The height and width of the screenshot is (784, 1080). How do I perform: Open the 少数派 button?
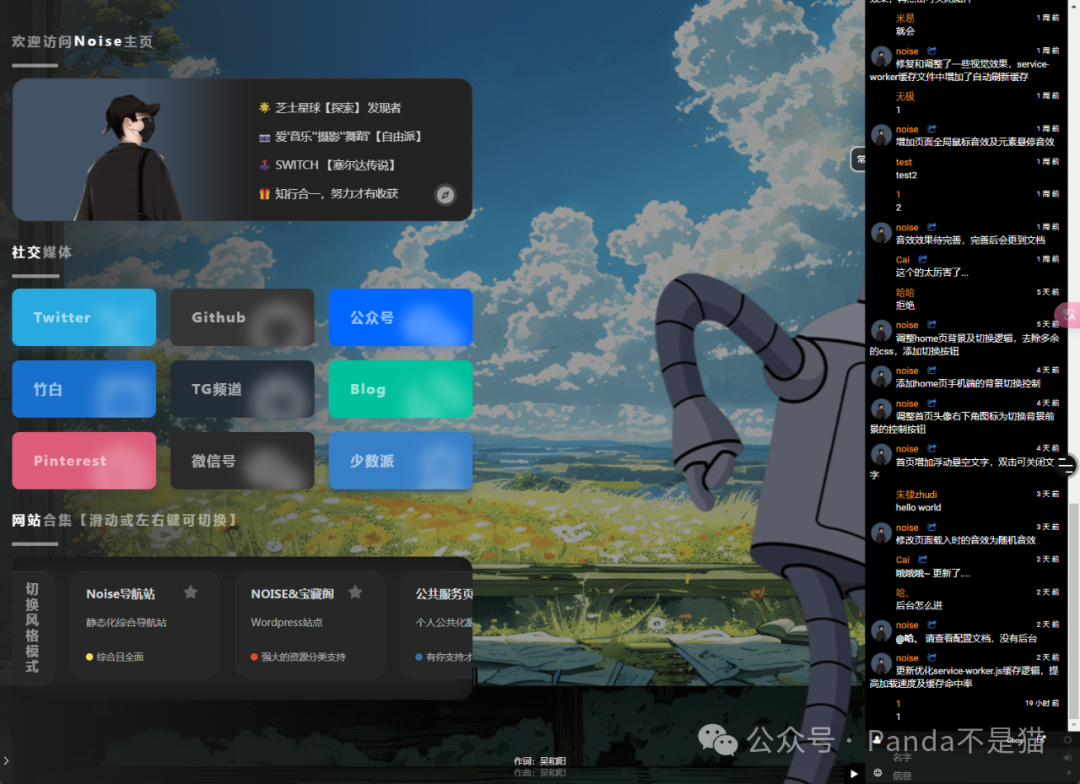tap(401, 460)
